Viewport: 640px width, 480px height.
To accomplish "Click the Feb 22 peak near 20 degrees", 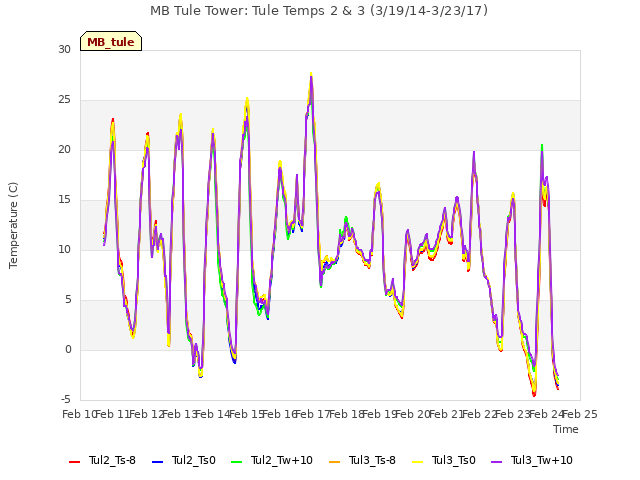I will click(474, 153).
